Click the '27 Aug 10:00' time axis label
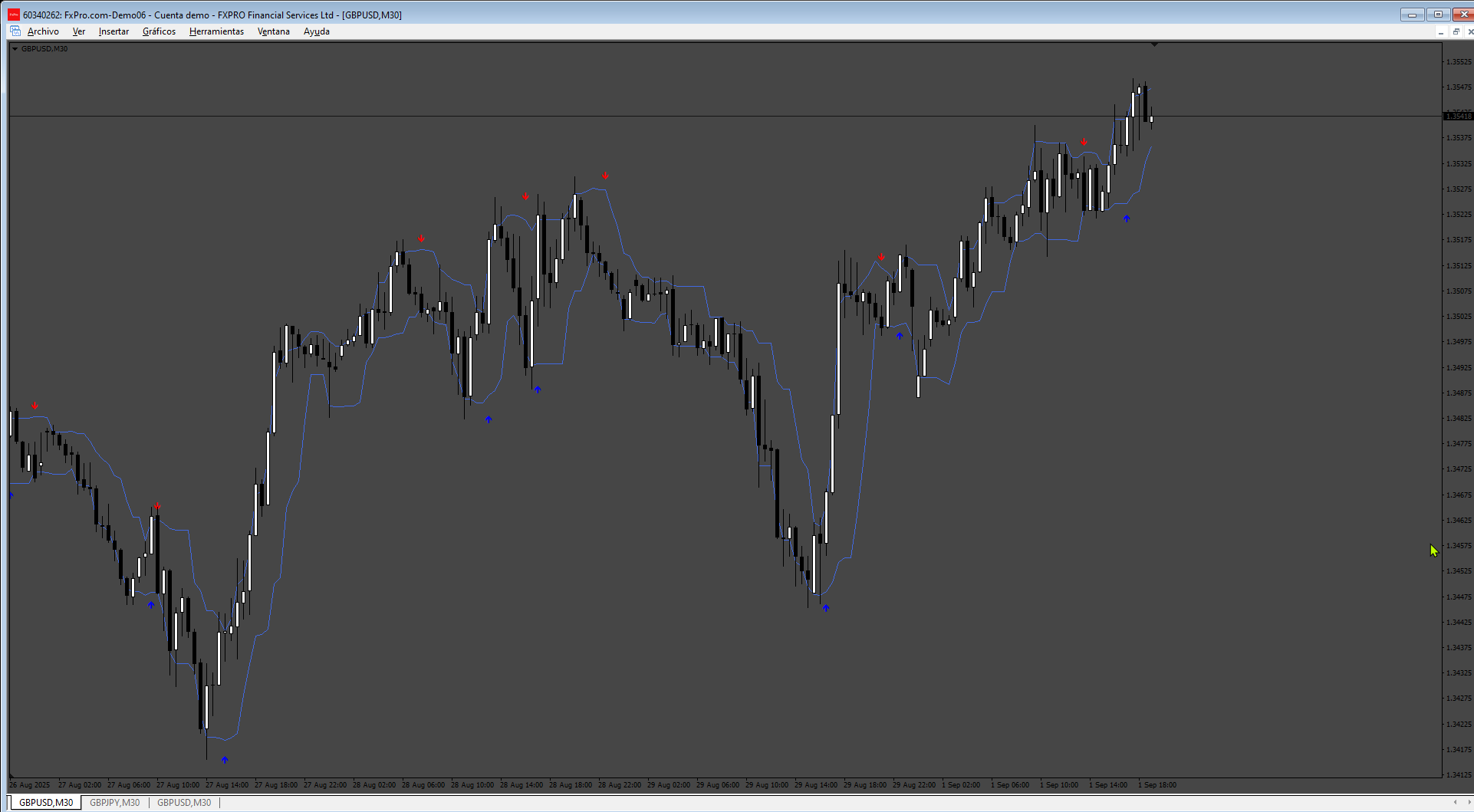The image size is (1474, 812). pyautogui.click(x=178, y=785)
